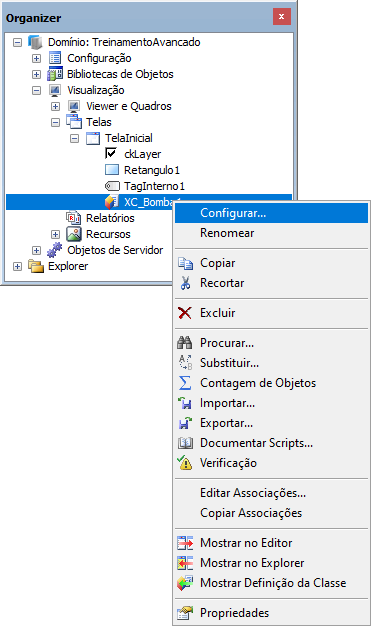Select the ckLayer tree label
Screen dimensions: 371x626
143,155
